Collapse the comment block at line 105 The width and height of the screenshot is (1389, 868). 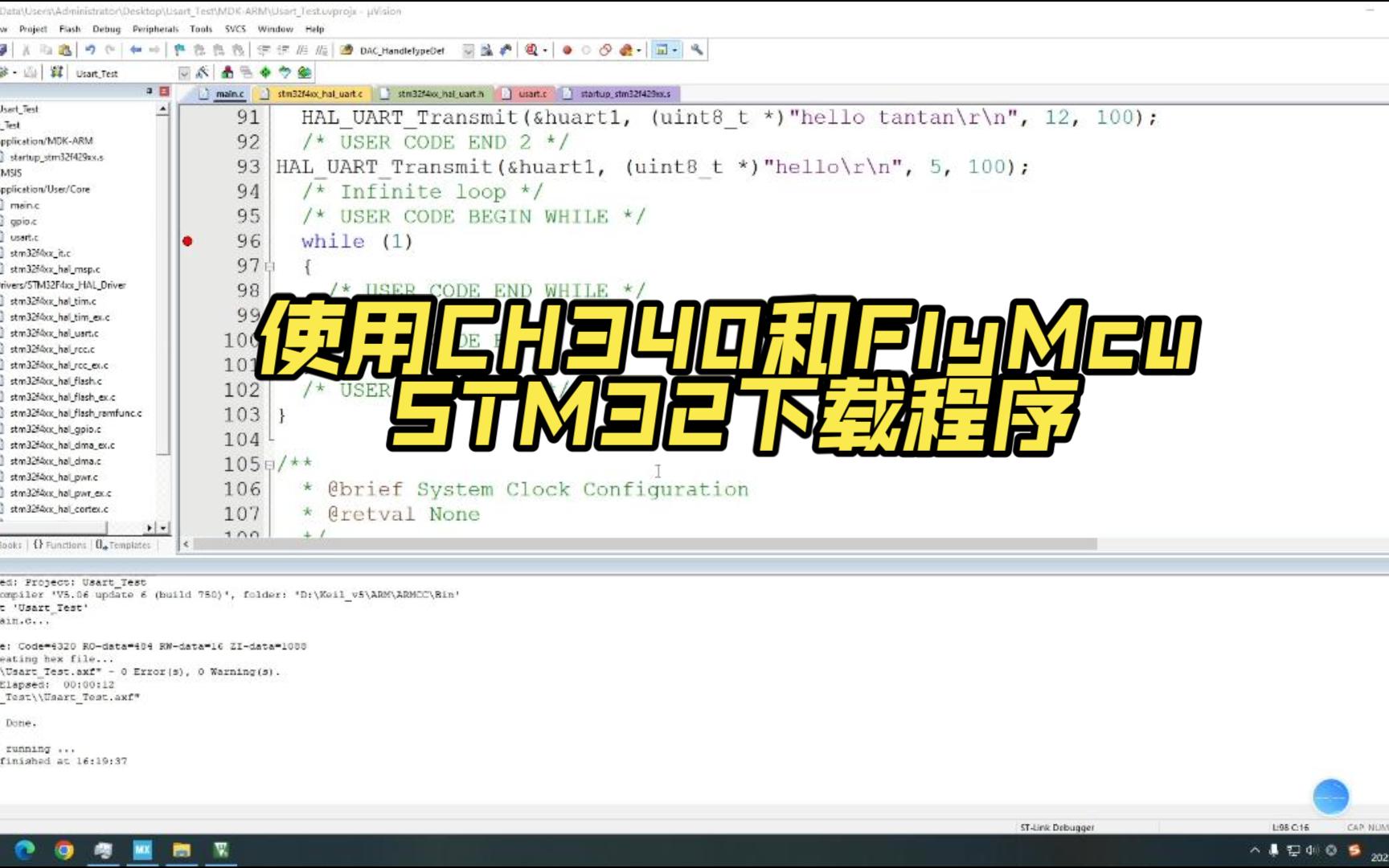(270, 465)
